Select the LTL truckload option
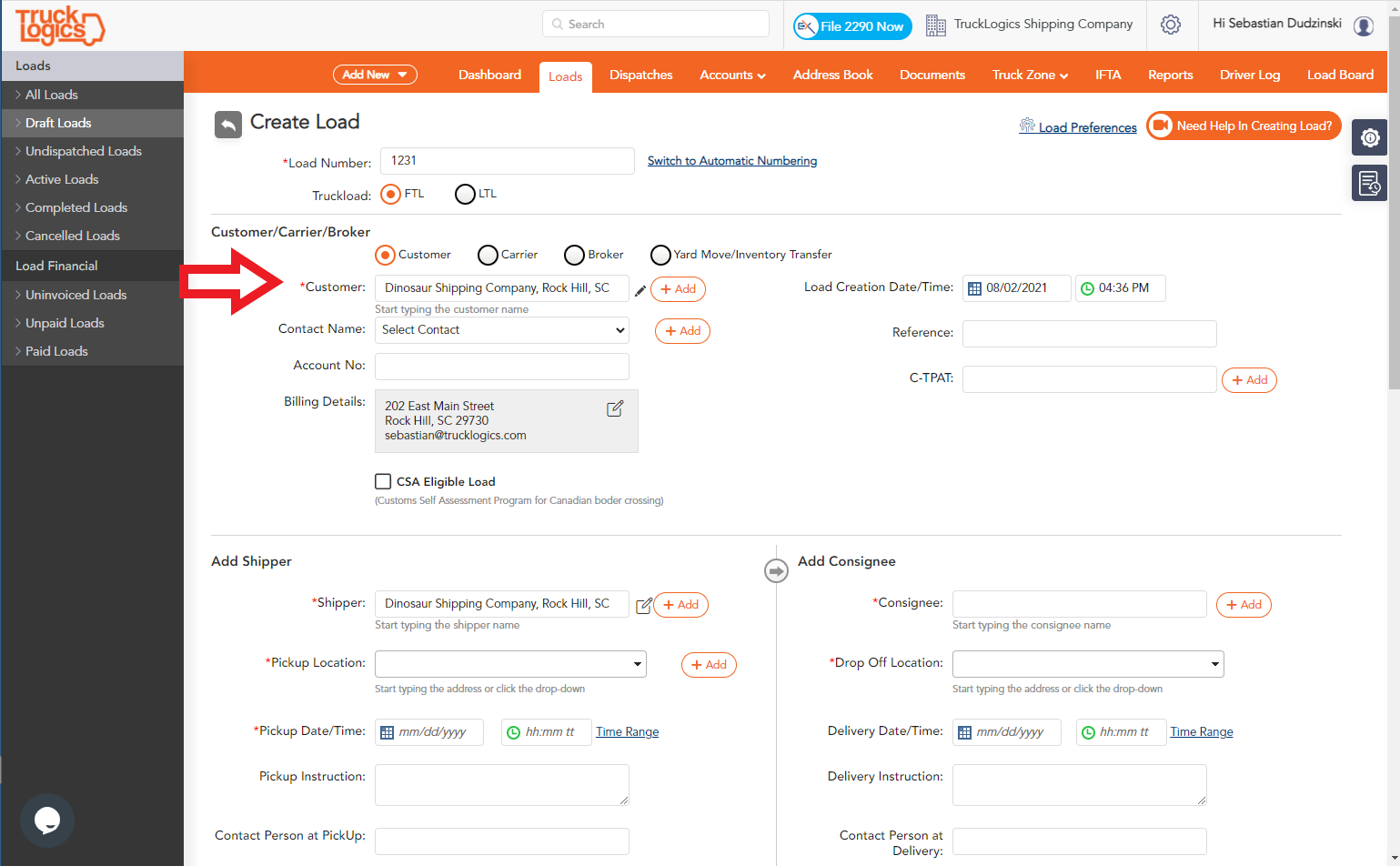The height and width of the screenshot is (866, 1400). [x=465, y=194]
